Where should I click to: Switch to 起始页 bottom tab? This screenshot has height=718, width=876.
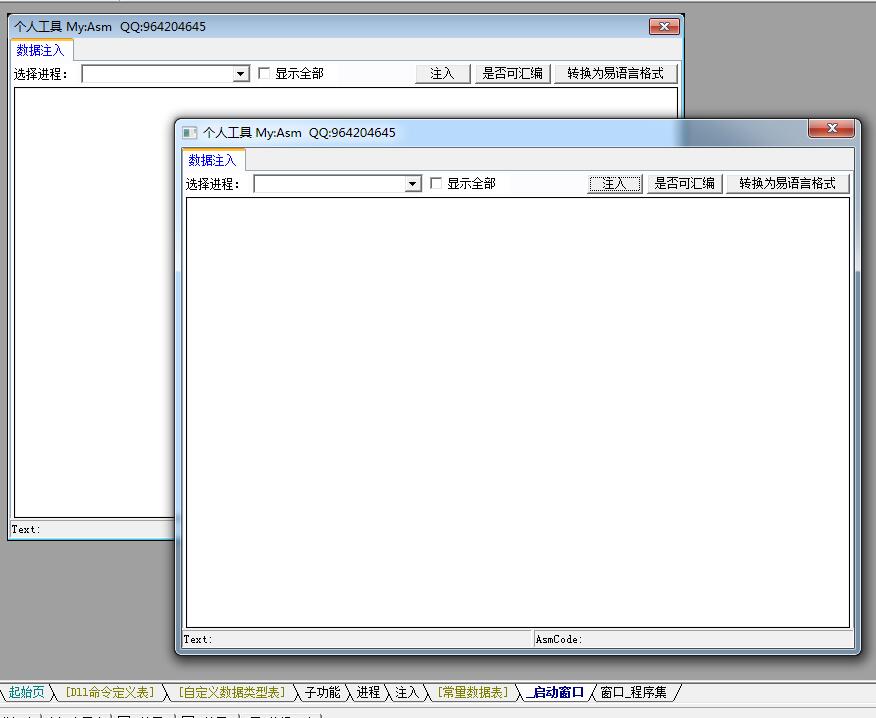[26, 692]
